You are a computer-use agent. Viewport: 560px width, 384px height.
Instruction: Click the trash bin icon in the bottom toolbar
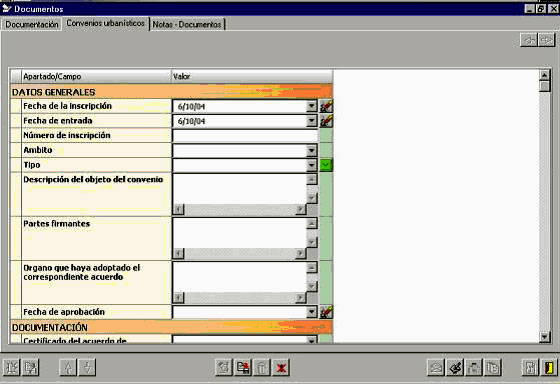262,367
